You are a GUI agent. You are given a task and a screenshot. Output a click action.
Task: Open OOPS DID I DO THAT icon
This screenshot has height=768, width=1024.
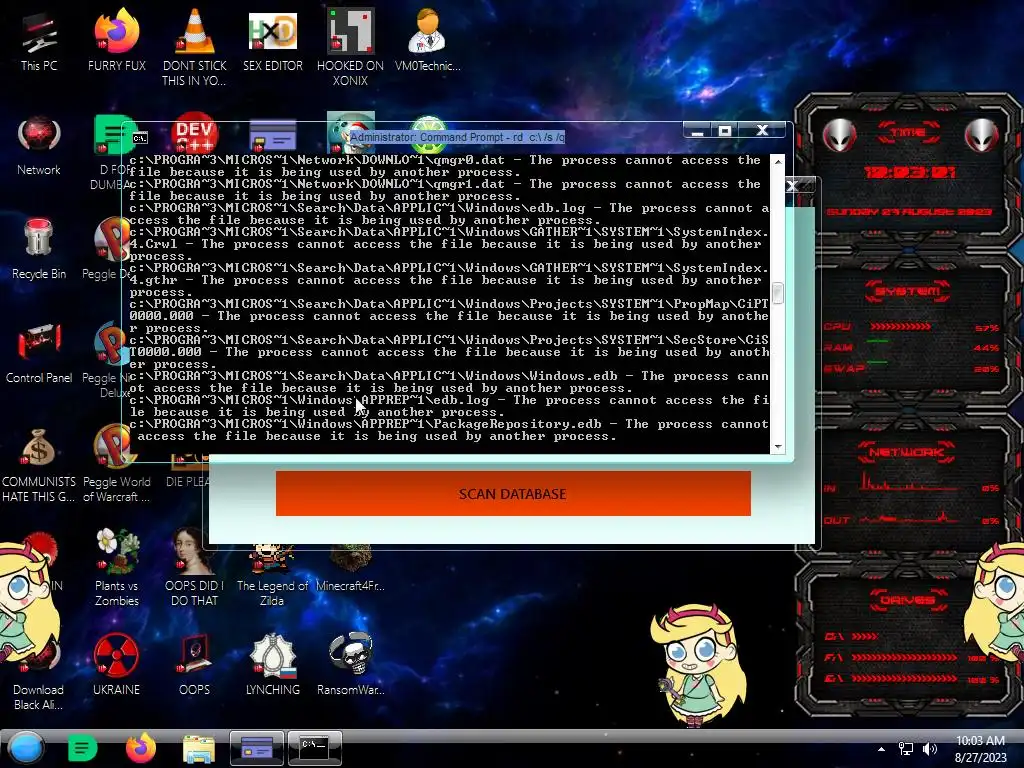195,568
